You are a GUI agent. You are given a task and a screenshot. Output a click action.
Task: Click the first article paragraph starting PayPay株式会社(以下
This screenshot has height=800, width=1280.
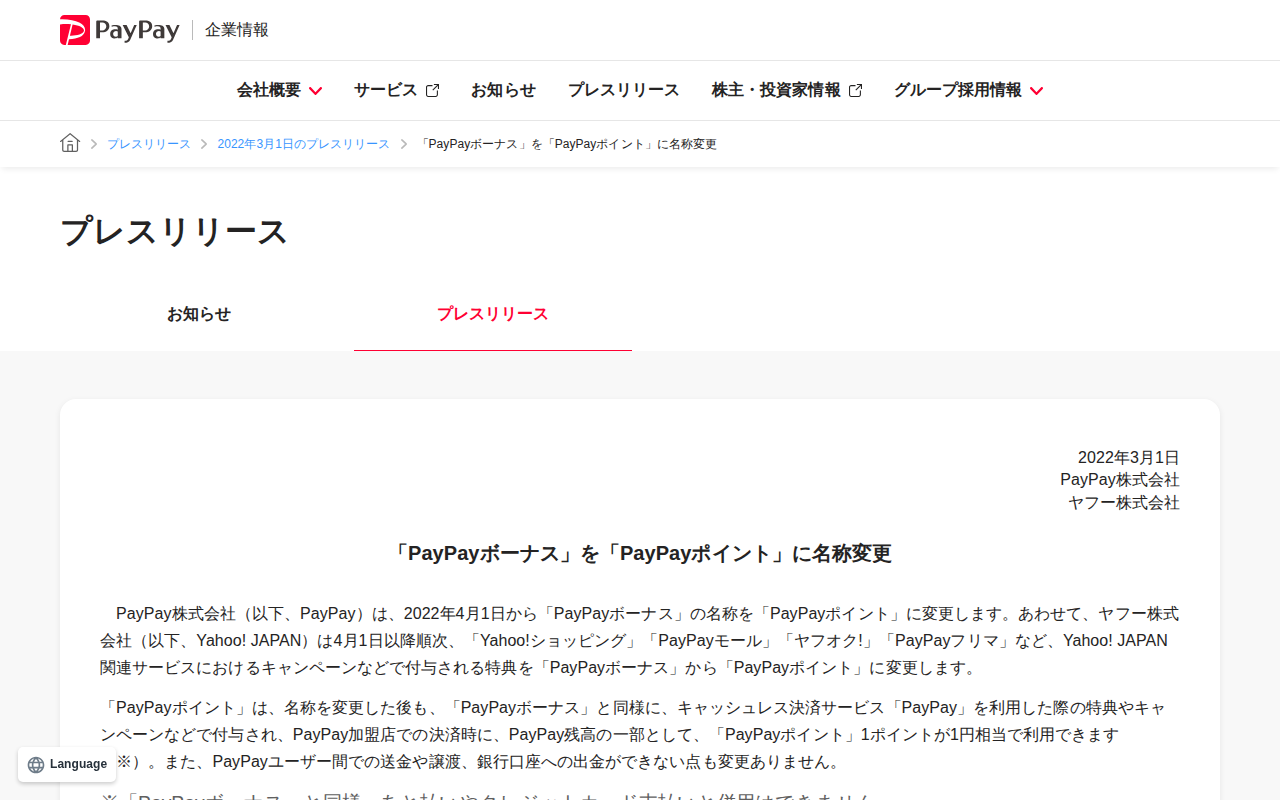pyautogui.click(x=640, y=640)
